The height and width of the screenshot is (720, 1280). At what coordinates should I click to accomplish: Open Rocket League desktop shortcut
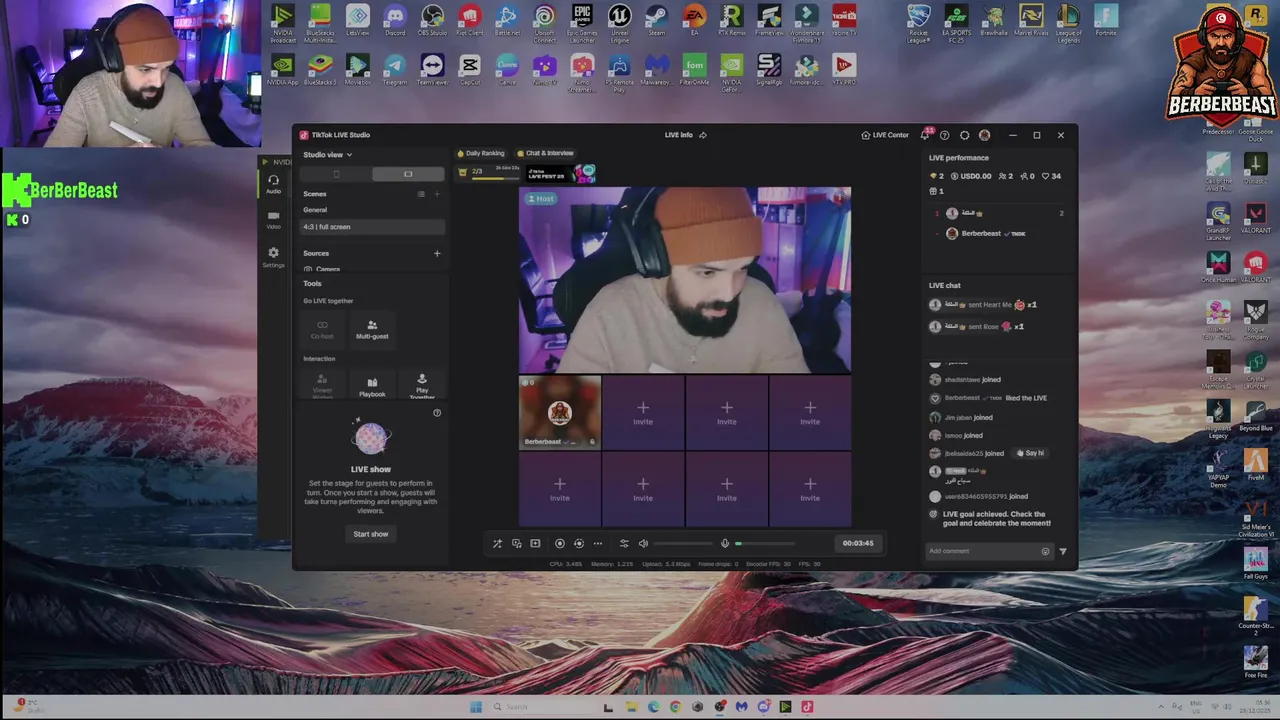coord(918,22)
